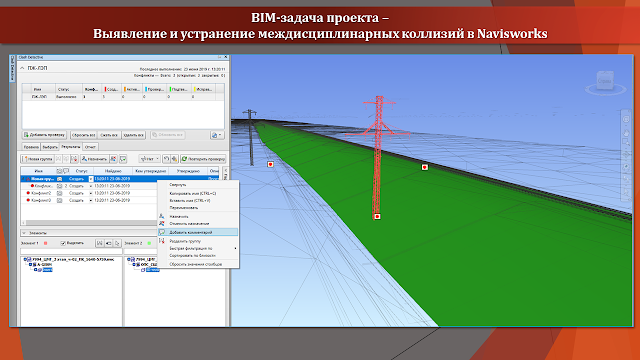Screen dimensions: 640x360
Task: Switch to the Правила tab
Action: pyautogui.click(x=31, y=147)
